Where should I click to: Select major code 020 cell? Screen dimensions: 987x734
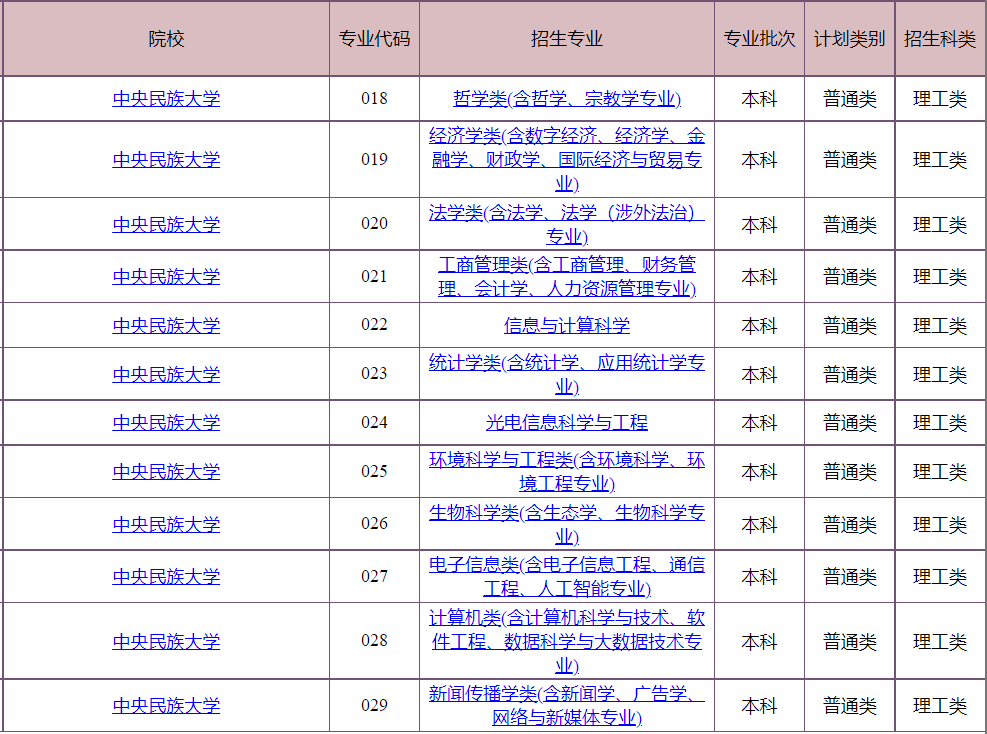point(375,224)
